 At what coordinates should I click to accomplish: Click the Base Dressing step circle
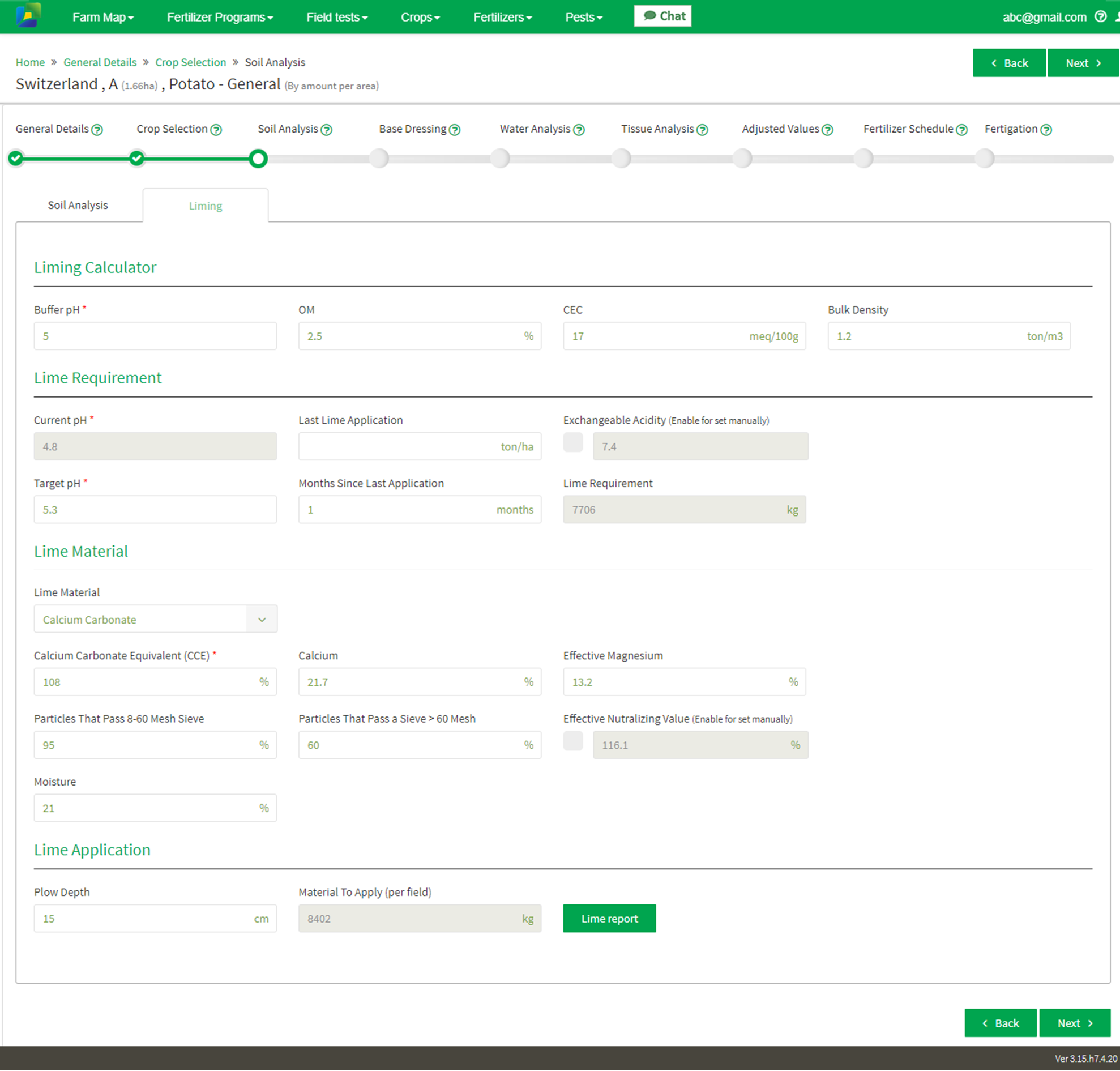tap(379, 158)
